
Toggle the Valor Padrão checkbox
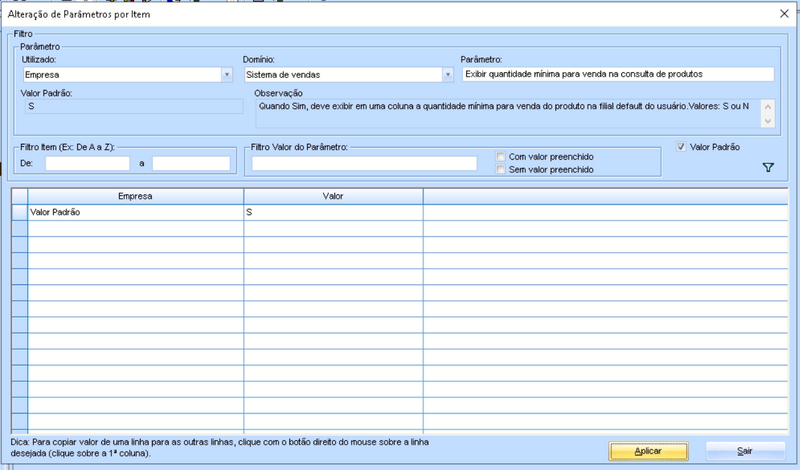pos(681,147)
